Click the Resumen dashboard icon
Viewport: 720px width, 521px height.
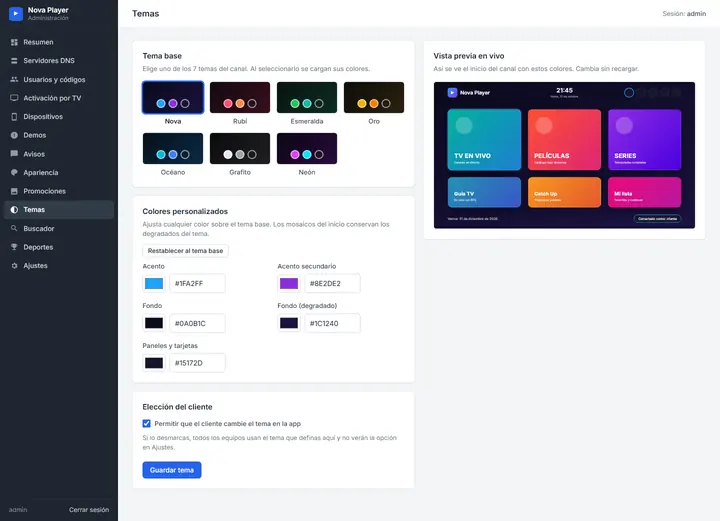(x=14, y=42)
